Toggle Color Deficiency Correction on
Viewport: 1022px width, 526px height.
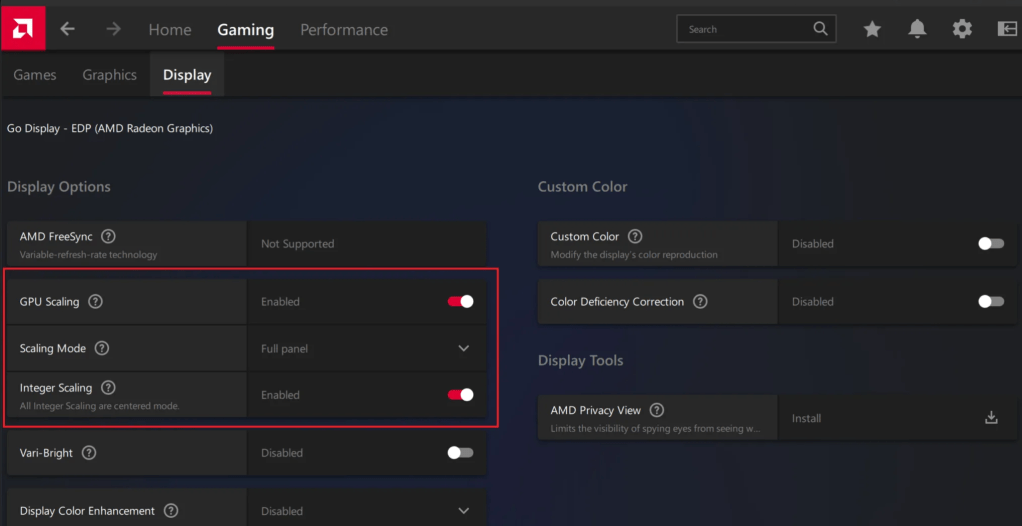pyautogui.click(x=990, y=302)
